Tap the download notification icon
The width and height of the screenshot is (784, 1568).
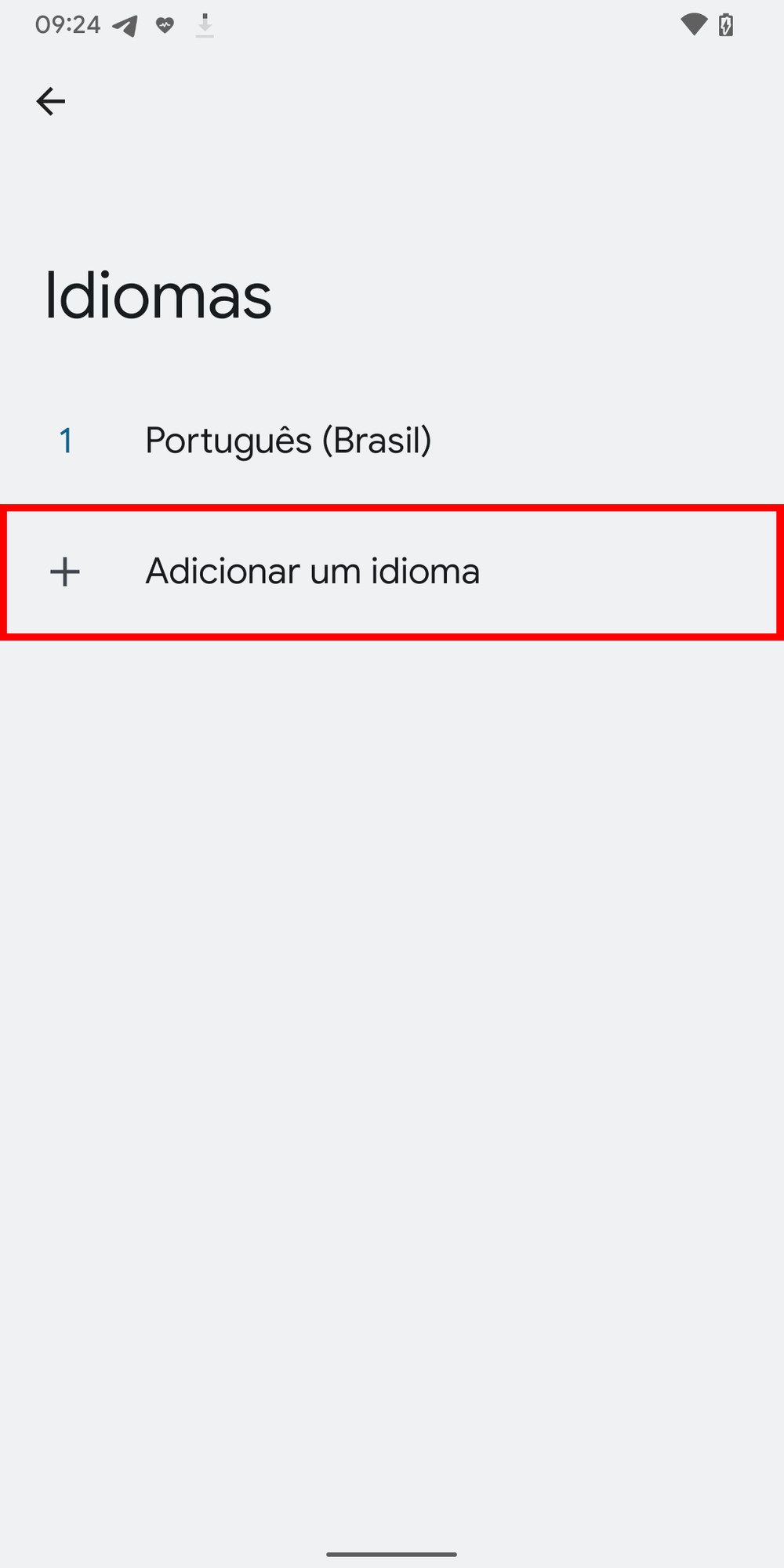point(205,26)
